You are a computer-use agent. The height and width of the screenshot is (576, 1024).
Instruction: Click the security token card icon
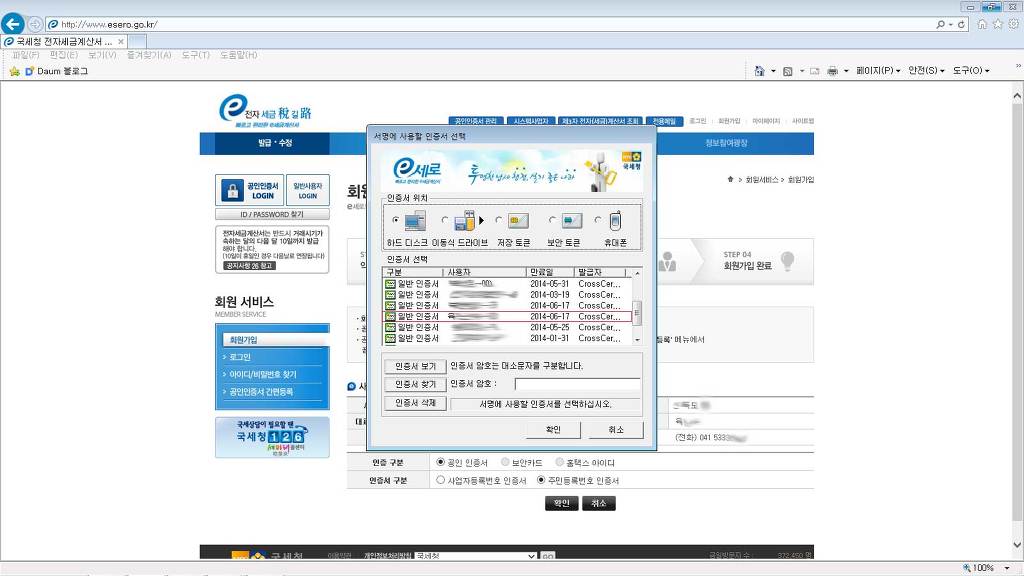[x=571, y=221]
